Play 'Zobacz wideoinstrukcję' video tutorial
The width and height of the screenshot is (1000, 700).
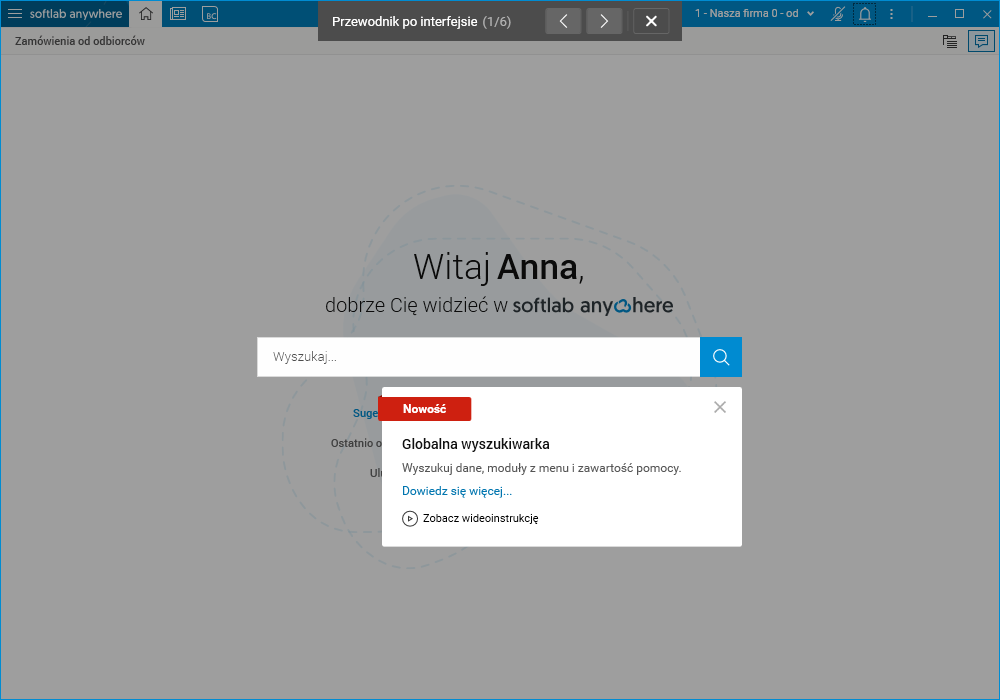coord(470,518)
